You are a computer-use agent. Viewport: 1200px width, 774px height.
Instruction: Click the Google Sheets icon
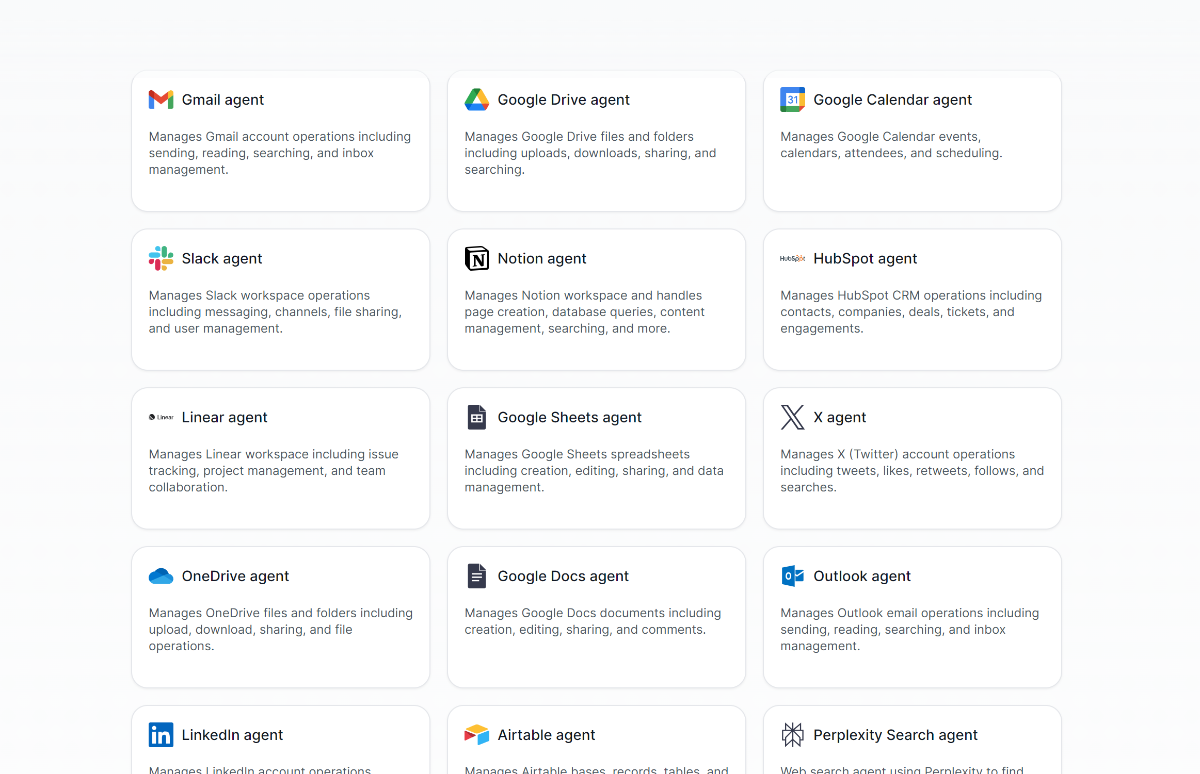[x=477, y=418]
